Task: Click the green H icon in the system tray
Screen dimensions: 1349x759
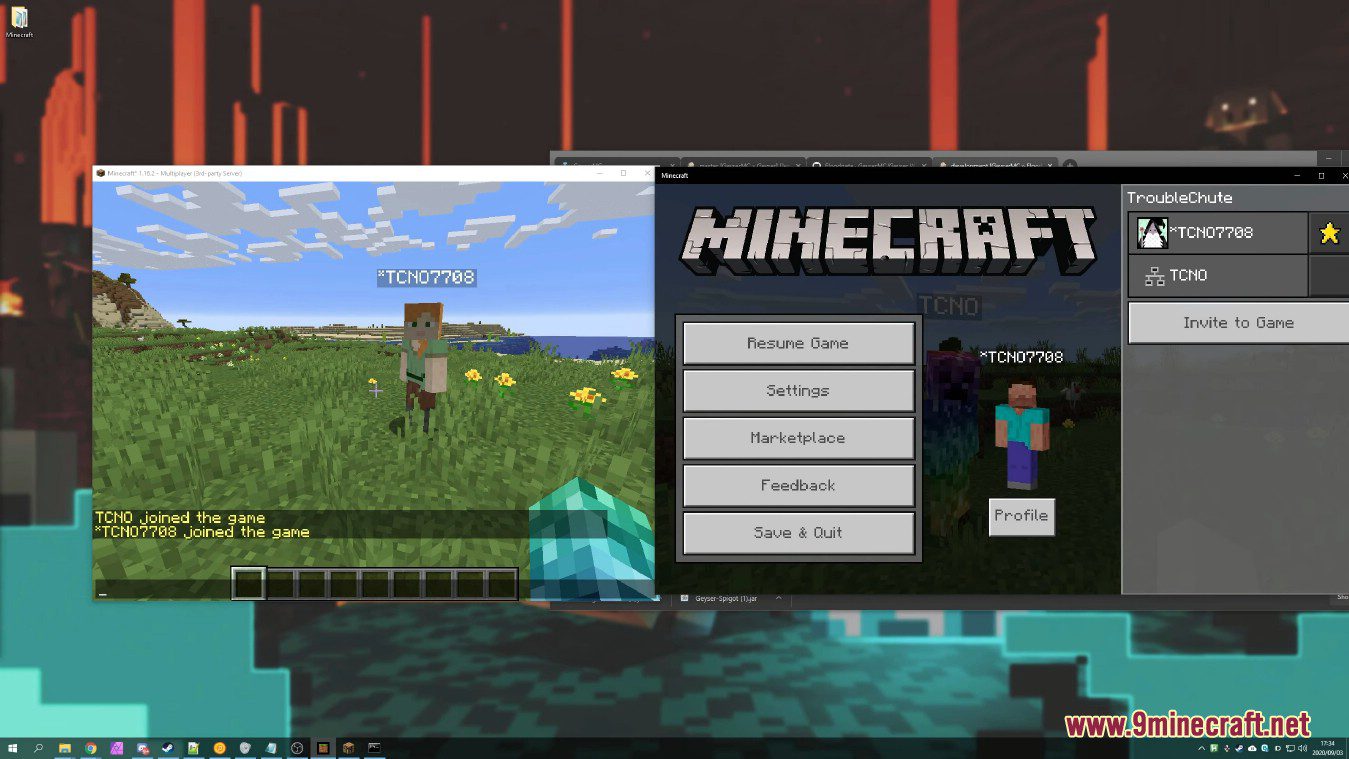Action: tap(1214, 748)
